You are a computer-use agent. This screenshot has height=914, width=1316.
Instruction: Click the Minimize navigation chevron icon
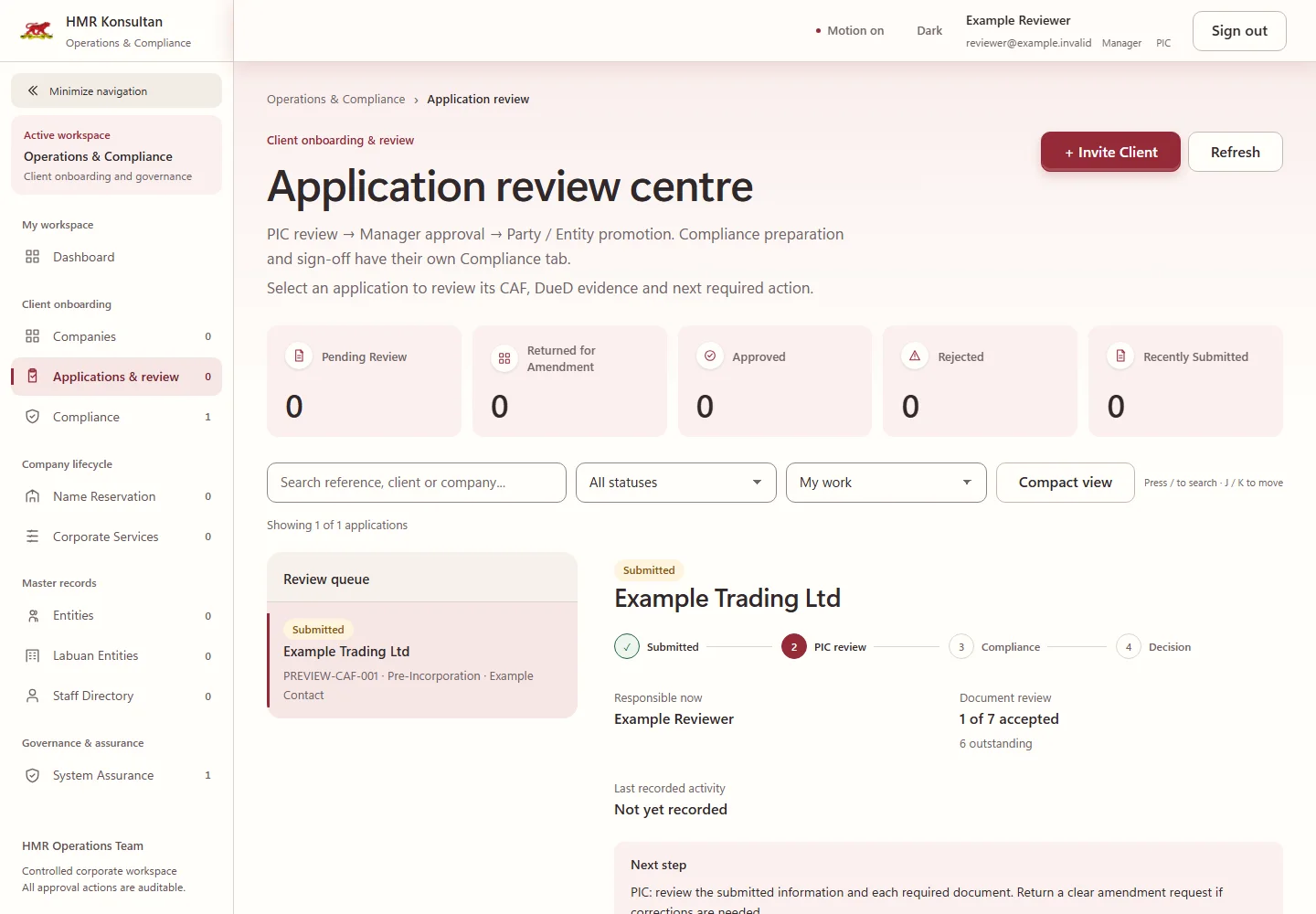(33, 90)
